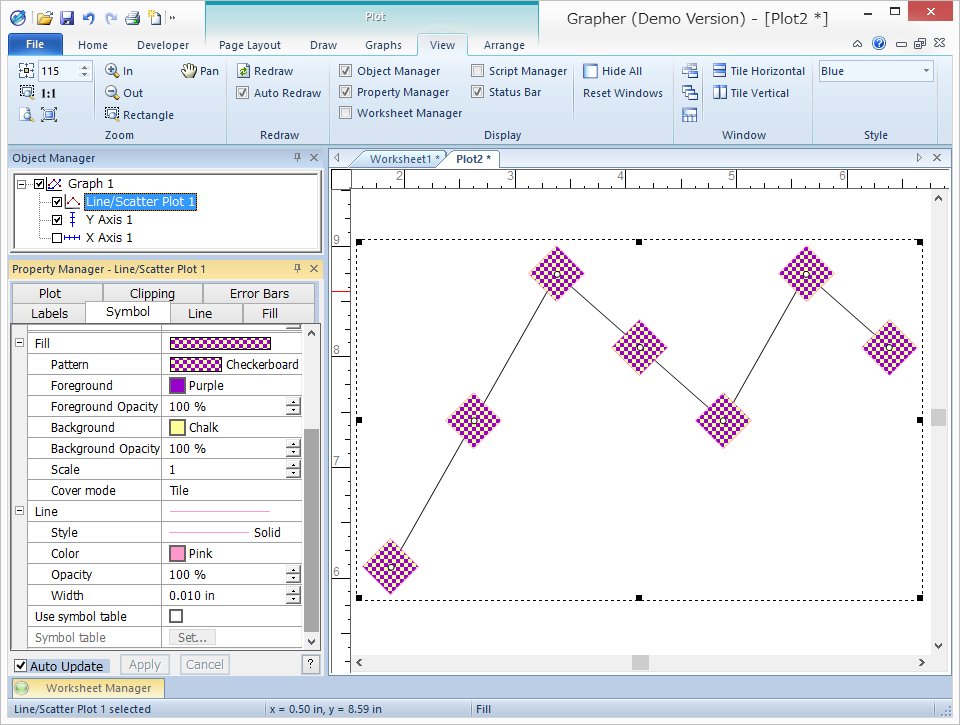Click the Zoom Out icon
960x725 pixels.
pyautogui.click(x=112, y=93)
